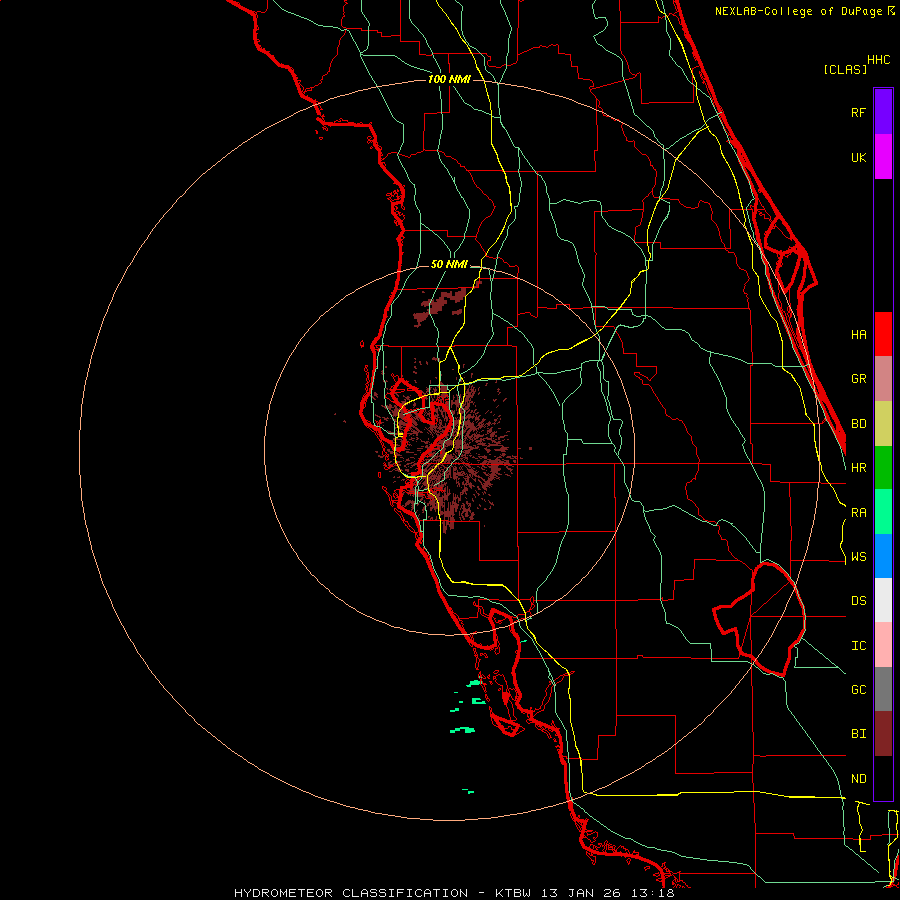
Task: Click the DS white legend swatch
Action: pos(883,600)
